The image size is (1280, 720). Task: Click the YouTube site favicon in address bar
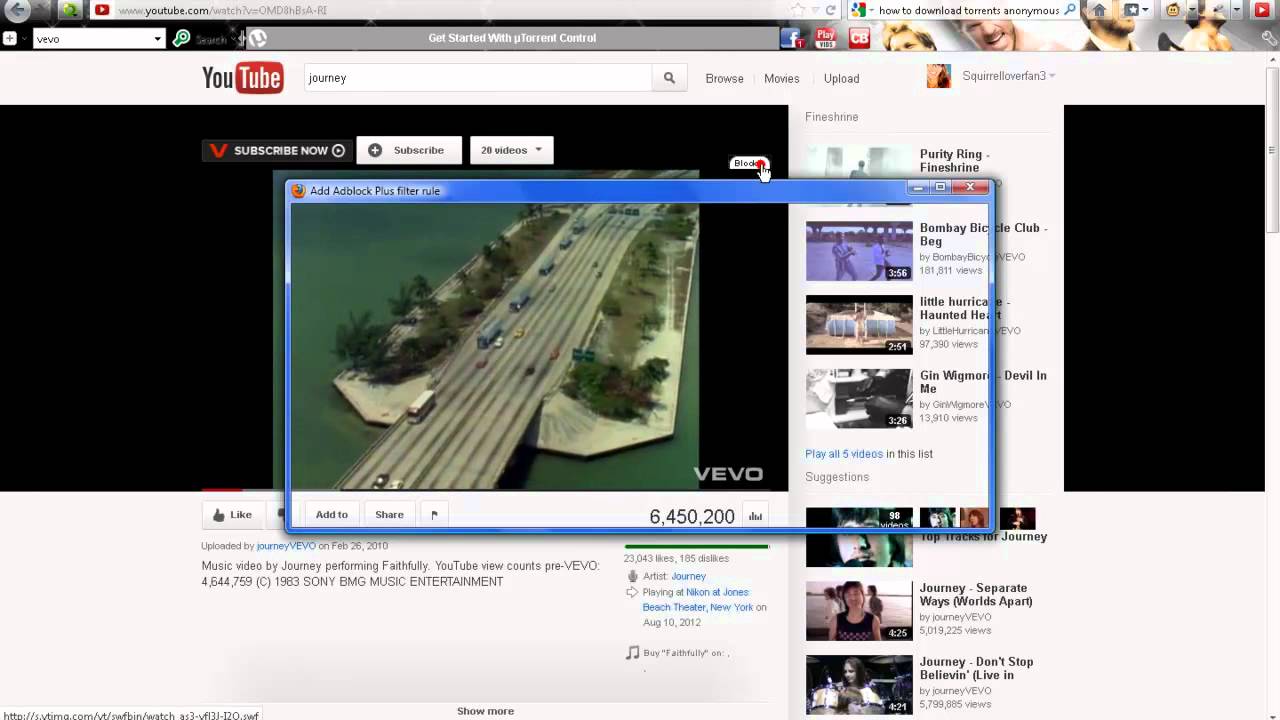102,10
